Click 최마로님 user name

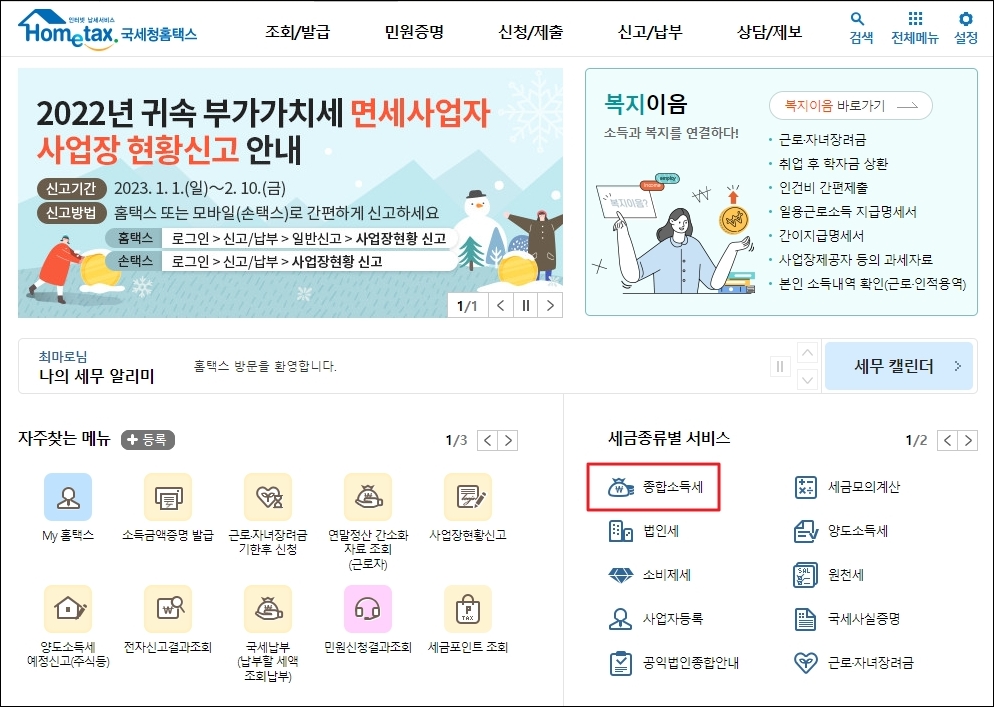point(63,356)
